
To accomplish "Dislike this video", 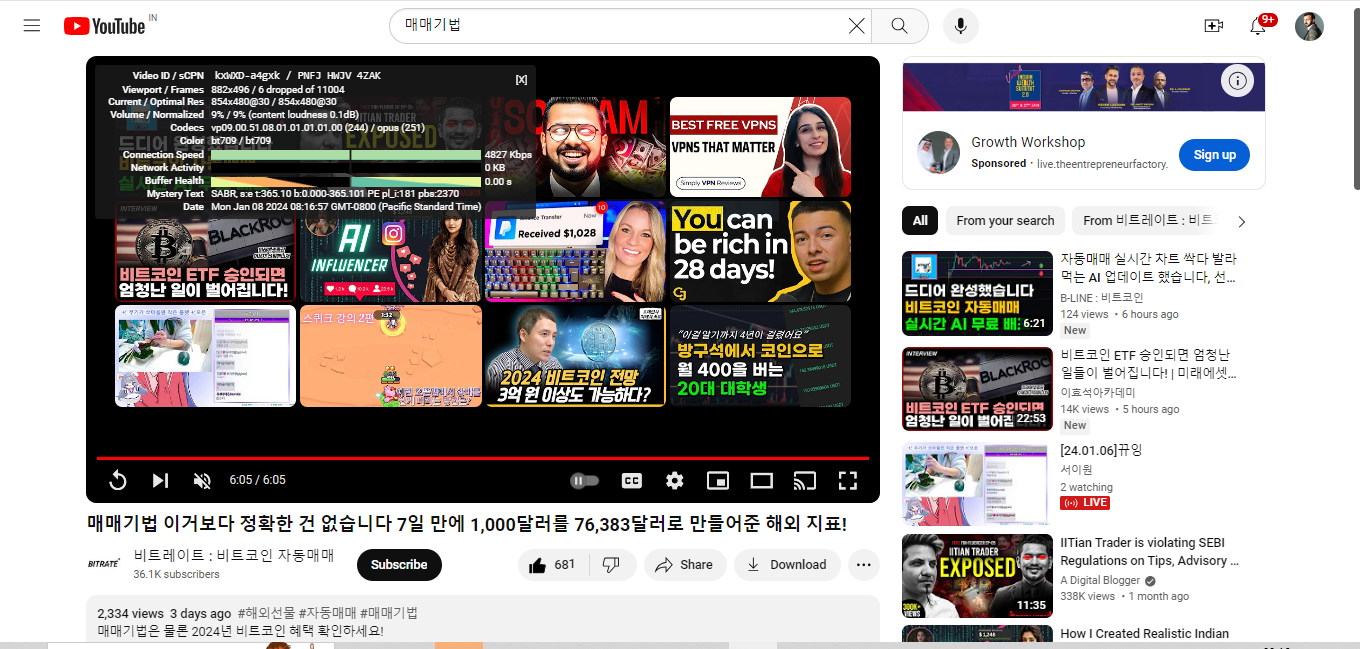I will click(x=611, y=565).
